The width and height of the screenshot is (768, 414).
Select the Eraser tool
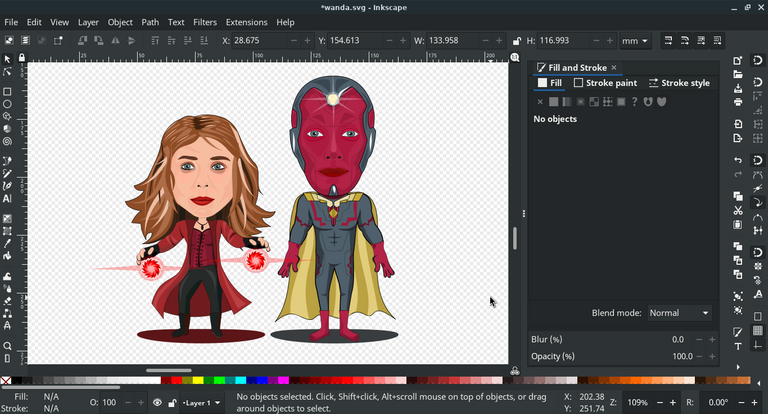[x=7, y=301]
